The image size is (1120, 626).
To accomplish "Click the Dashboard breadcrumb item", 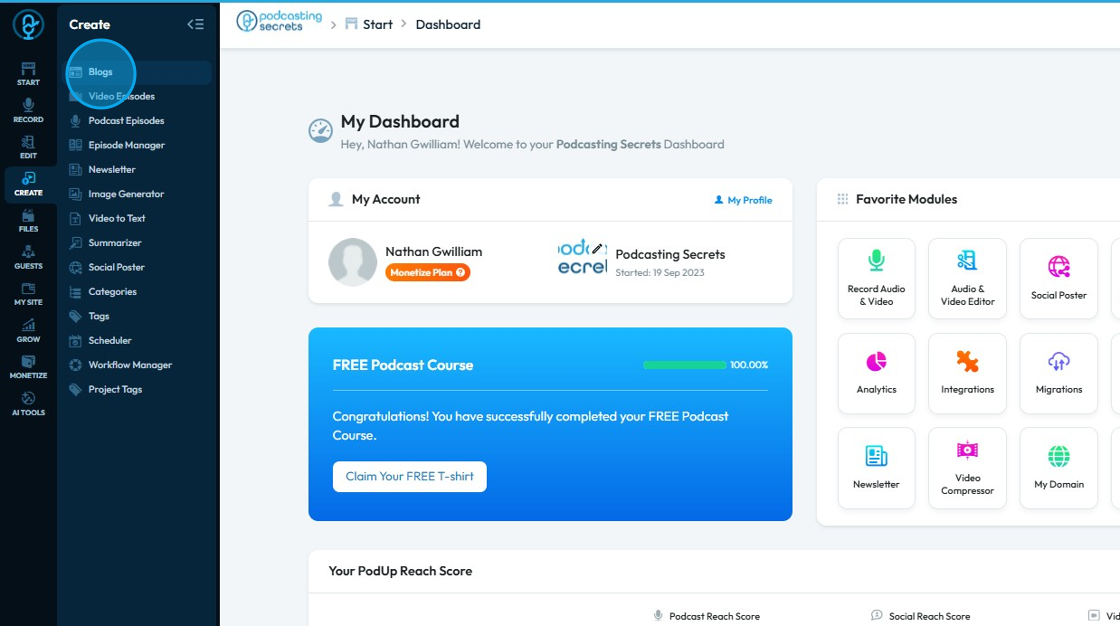I will 448,24.
